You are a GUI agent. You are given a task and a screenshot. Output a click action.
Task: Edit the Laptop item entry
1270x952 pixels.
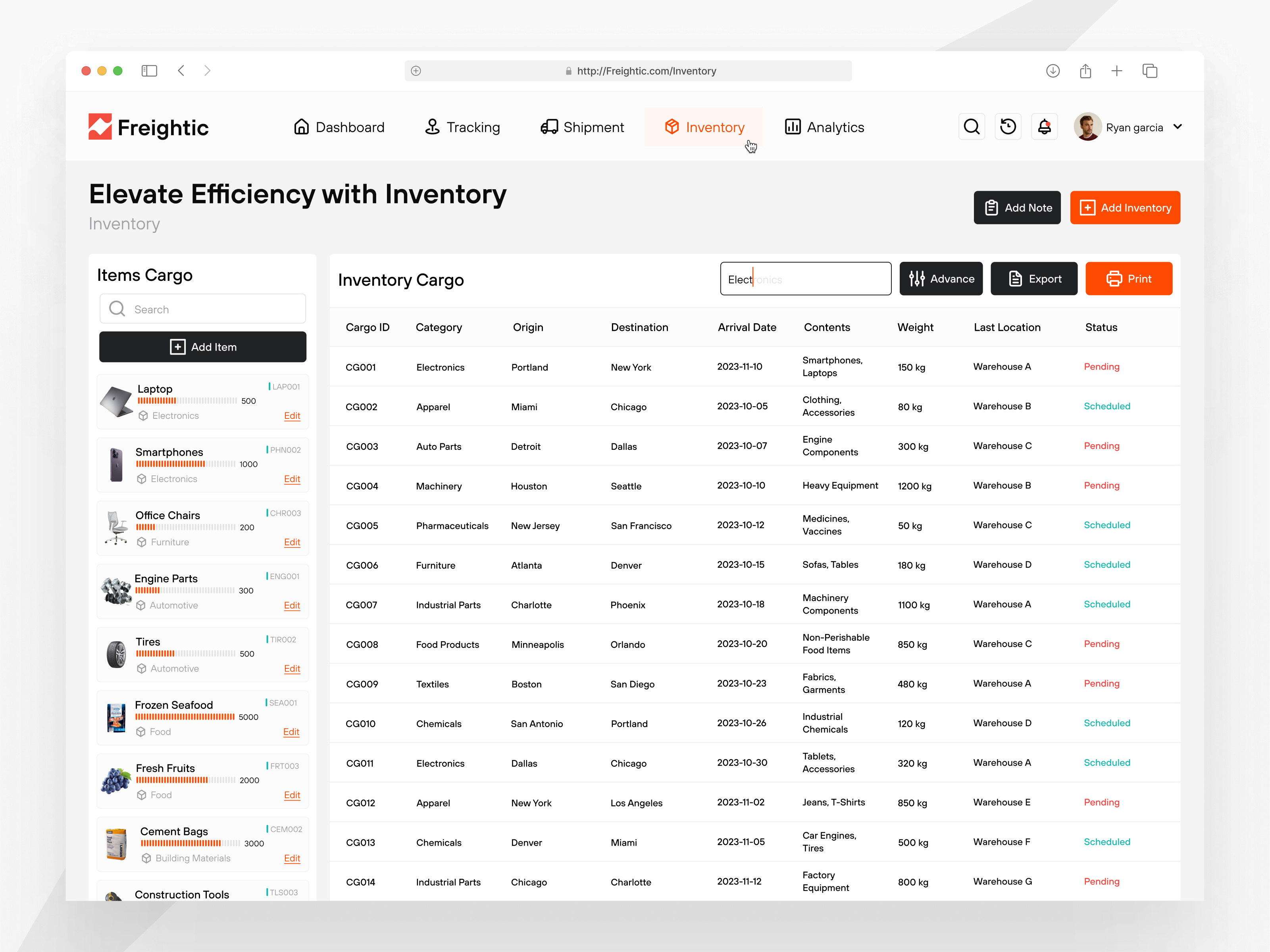coord(292,415)
